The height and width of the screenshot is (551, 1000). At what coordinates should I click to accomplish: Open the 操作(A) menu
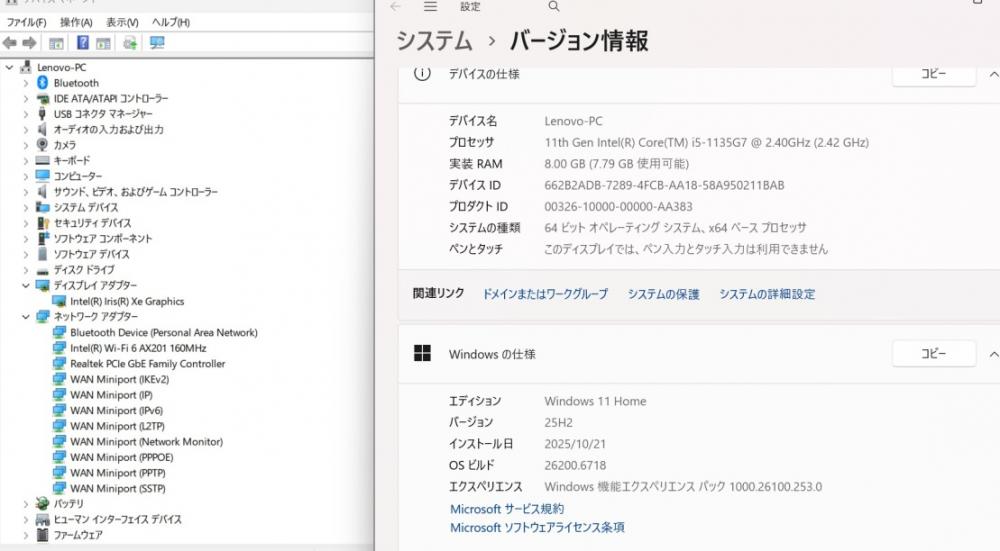click(76, 22)
